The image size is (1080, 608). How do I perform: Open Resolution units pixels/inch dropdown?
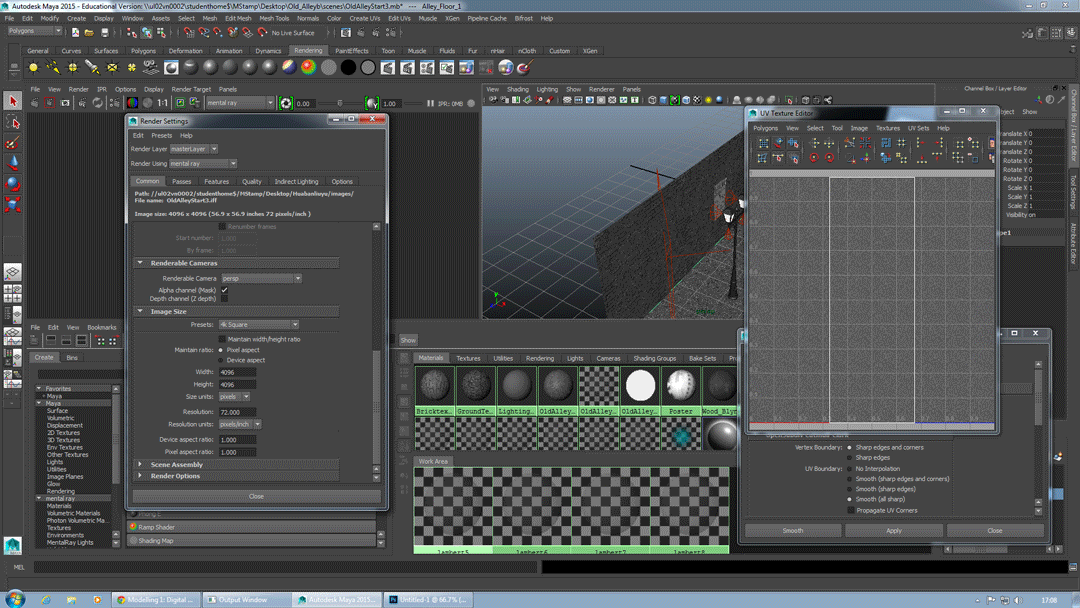[x=240, y=424]
